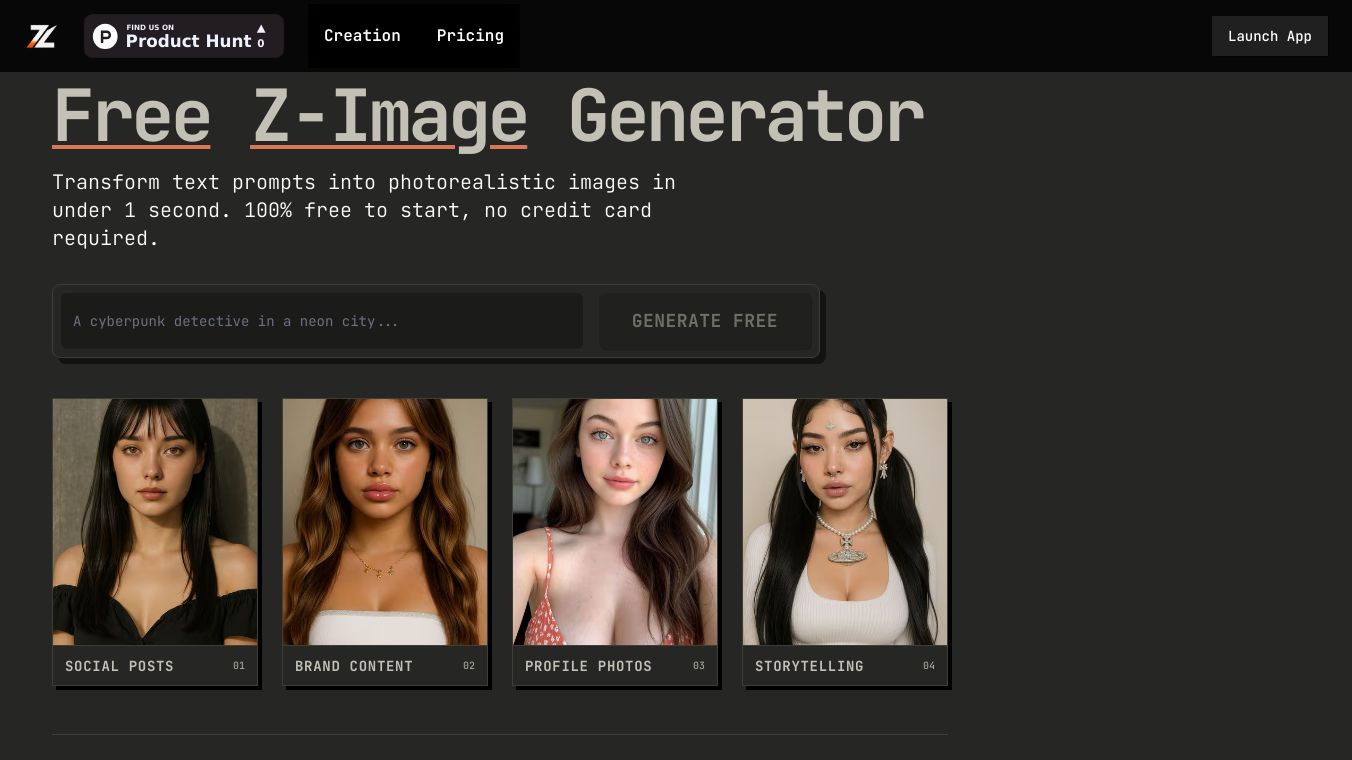
Task: Click the Profile Photos card label
Action: (x=588, y=666)
